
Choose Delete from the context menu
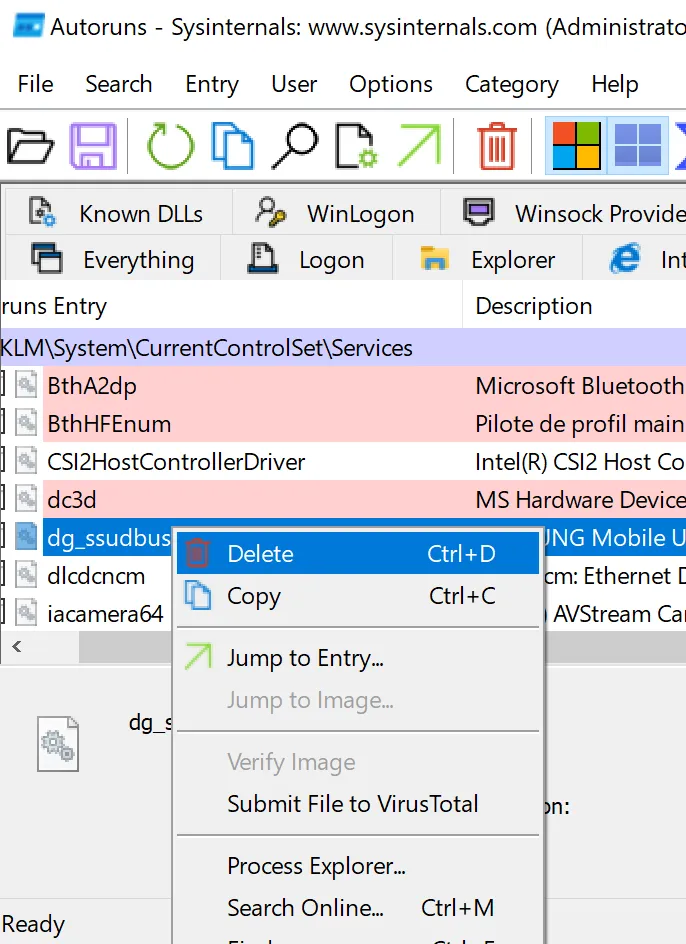(358, 553)
